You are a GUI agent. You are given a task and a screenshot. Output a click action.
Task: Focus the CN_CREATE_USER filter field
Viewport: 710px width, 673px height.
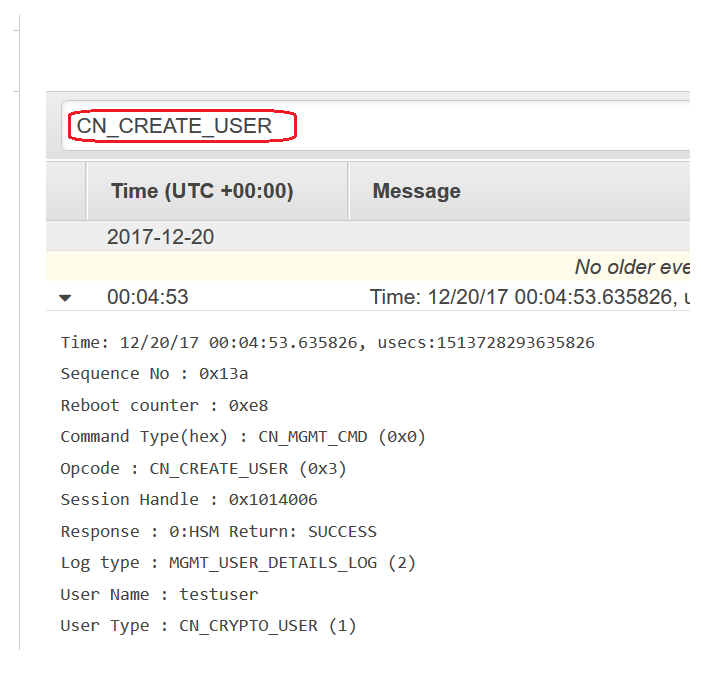point(376,125)
